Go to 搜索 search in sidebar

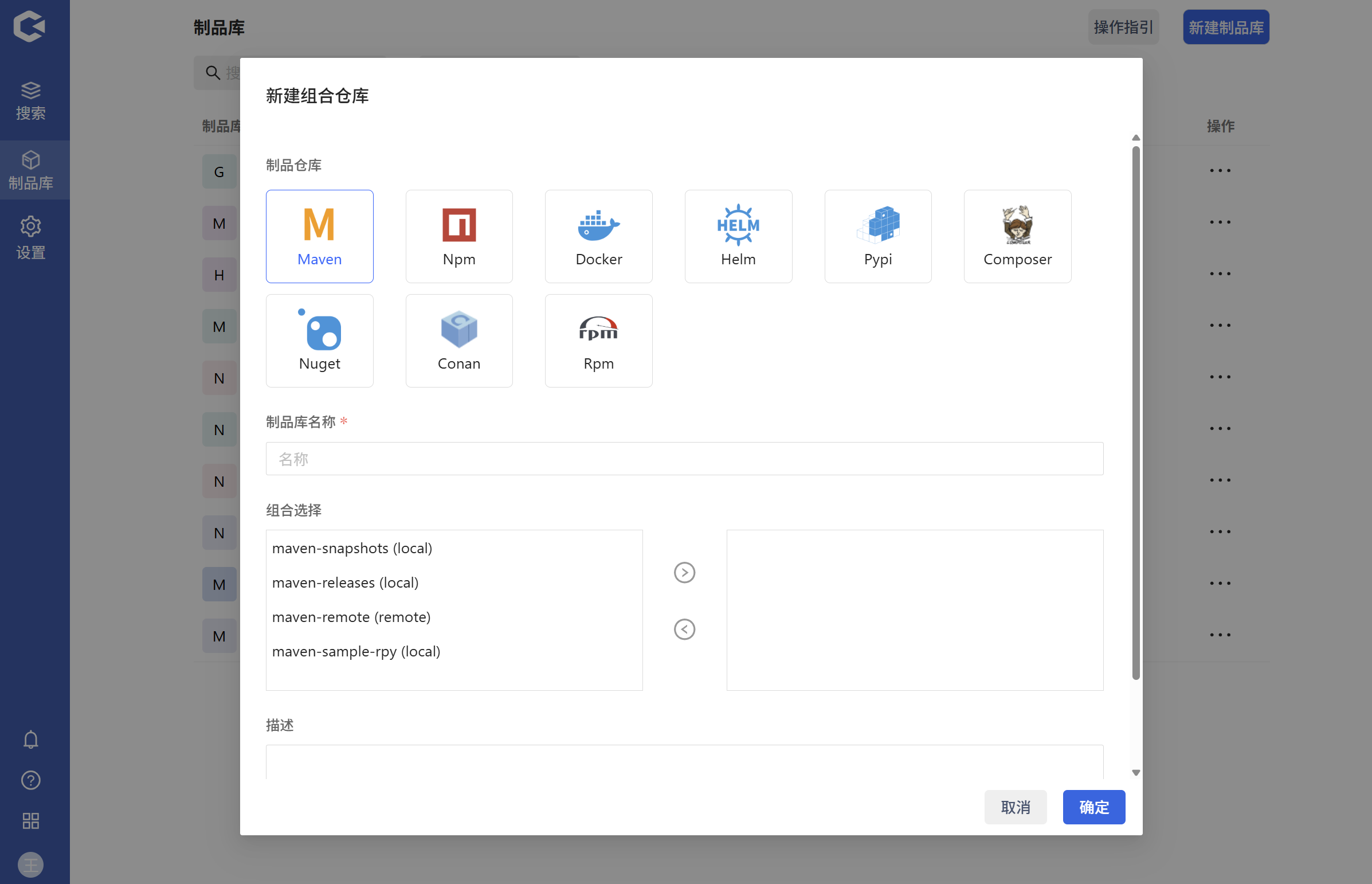[x=30, y=100]
